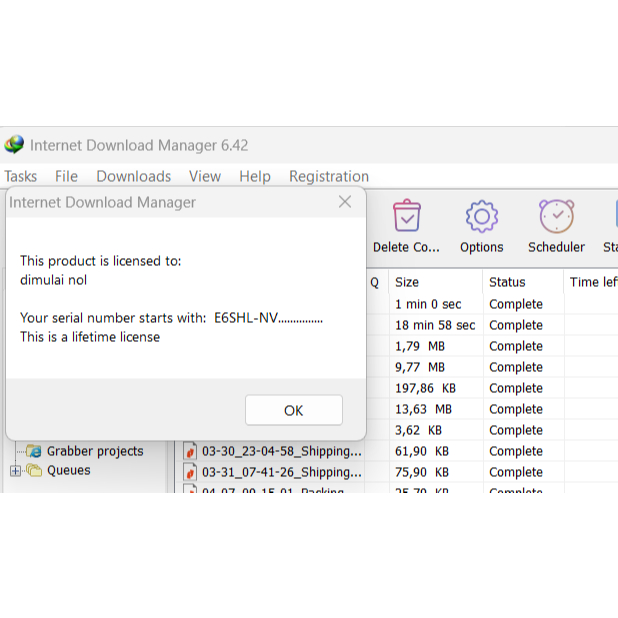618x618 pixels.
Task: Click the IDM globe logo in title bar
Action: point(14,145)
